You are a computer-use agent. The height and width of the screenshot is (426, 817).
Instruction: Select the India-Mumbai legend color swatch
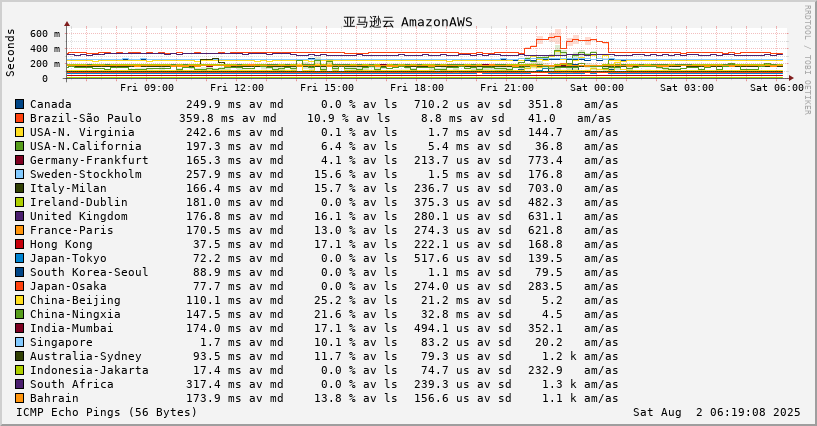coord(20,328)
